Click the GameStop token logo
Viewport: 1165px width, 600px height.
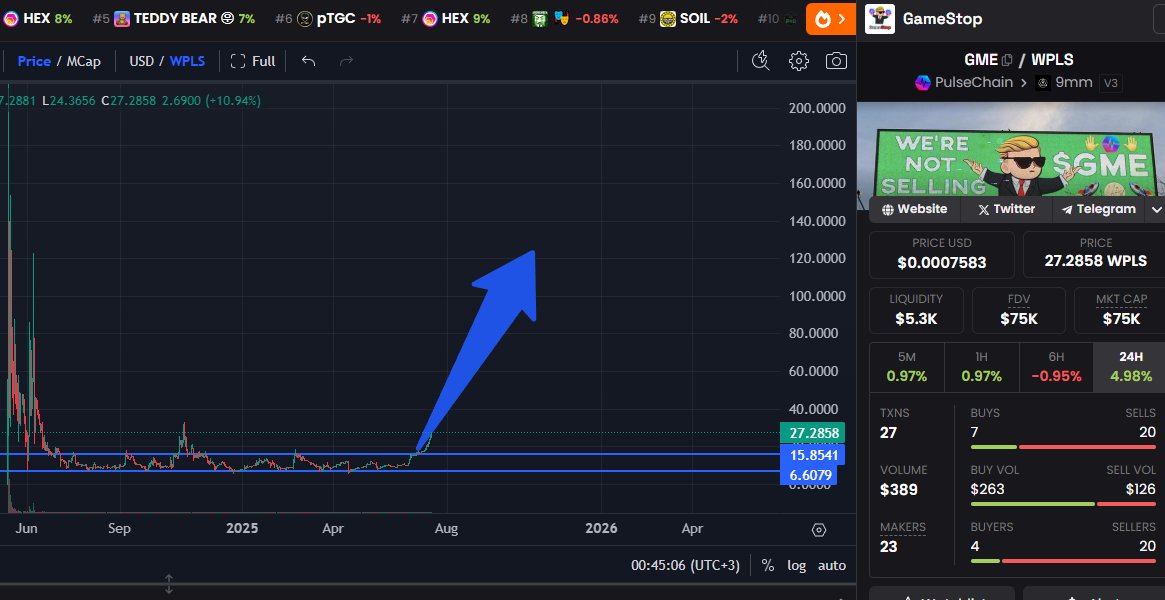coord(880,19)
